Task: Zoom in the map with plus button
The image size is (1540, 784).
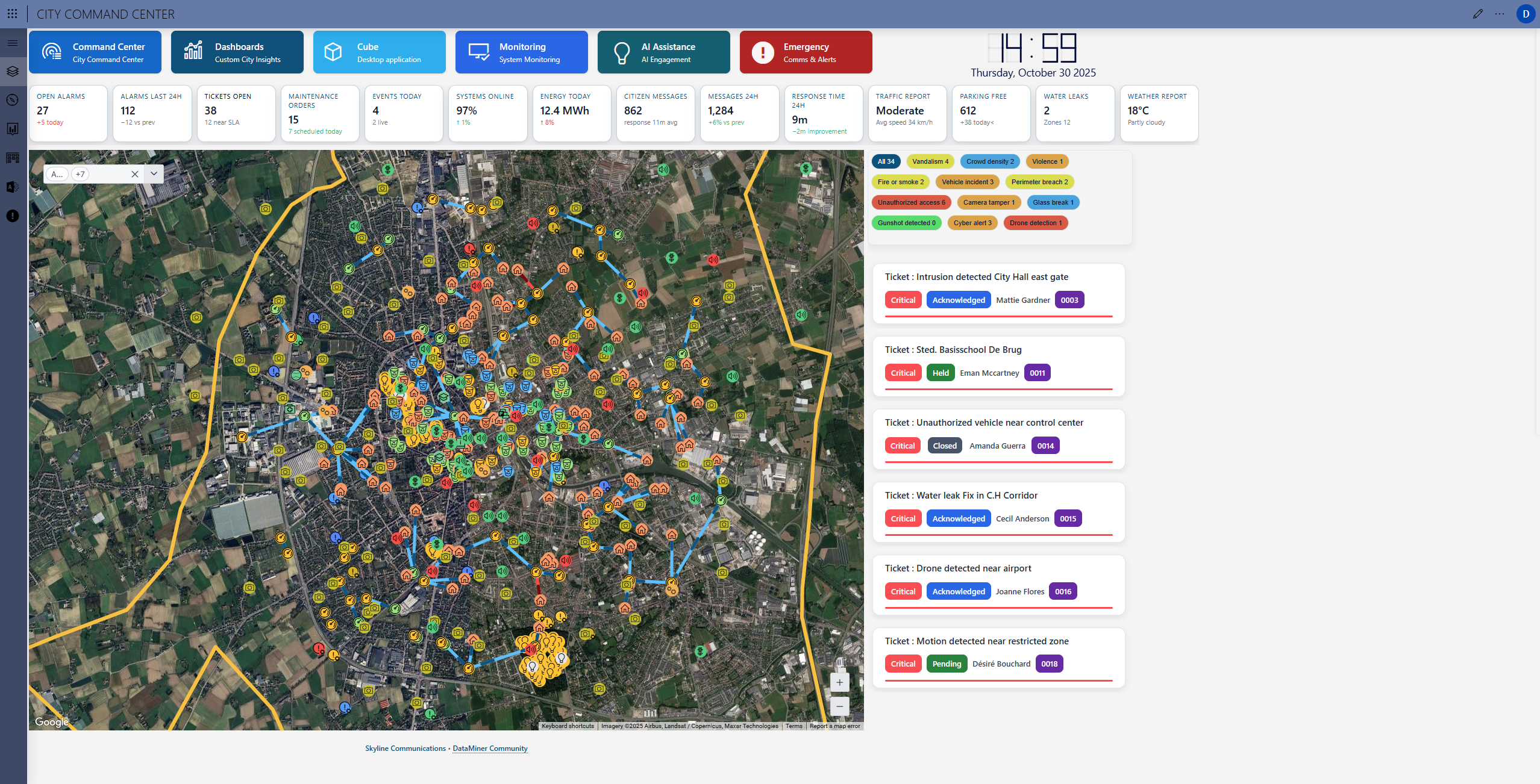Action: [839, 682]
